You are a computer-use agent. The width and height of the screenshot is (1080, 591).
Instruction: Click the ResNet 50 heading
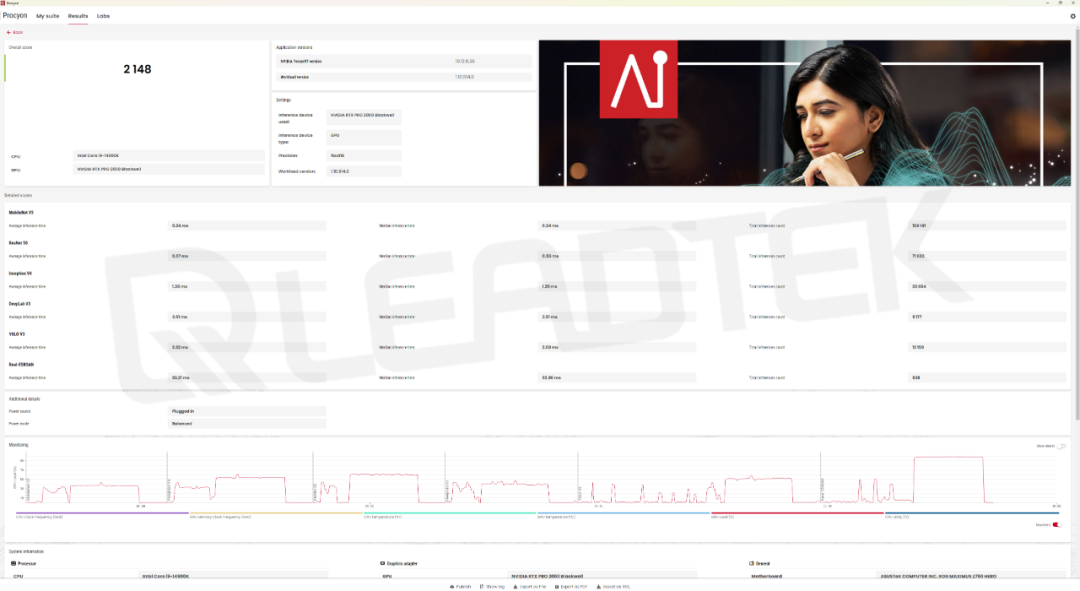(19, 243)
